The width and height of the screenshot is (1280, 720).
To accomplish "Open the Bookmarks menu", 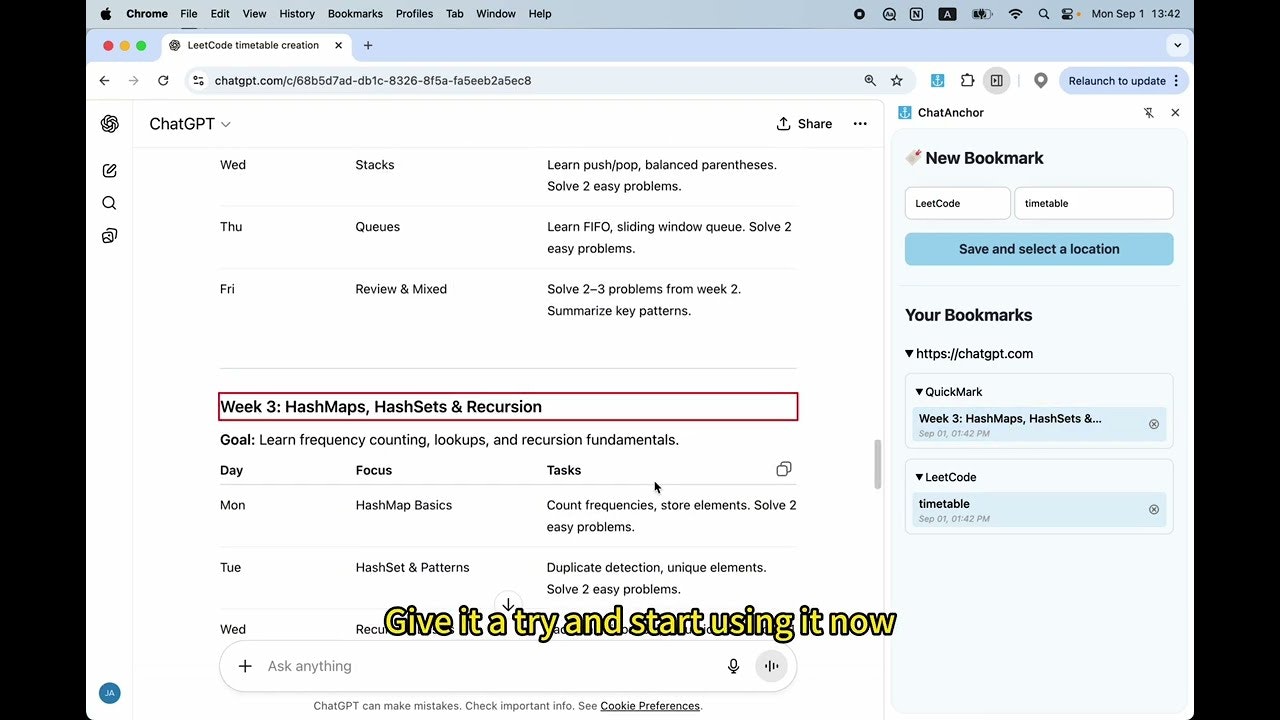I will tap(355, 14).
